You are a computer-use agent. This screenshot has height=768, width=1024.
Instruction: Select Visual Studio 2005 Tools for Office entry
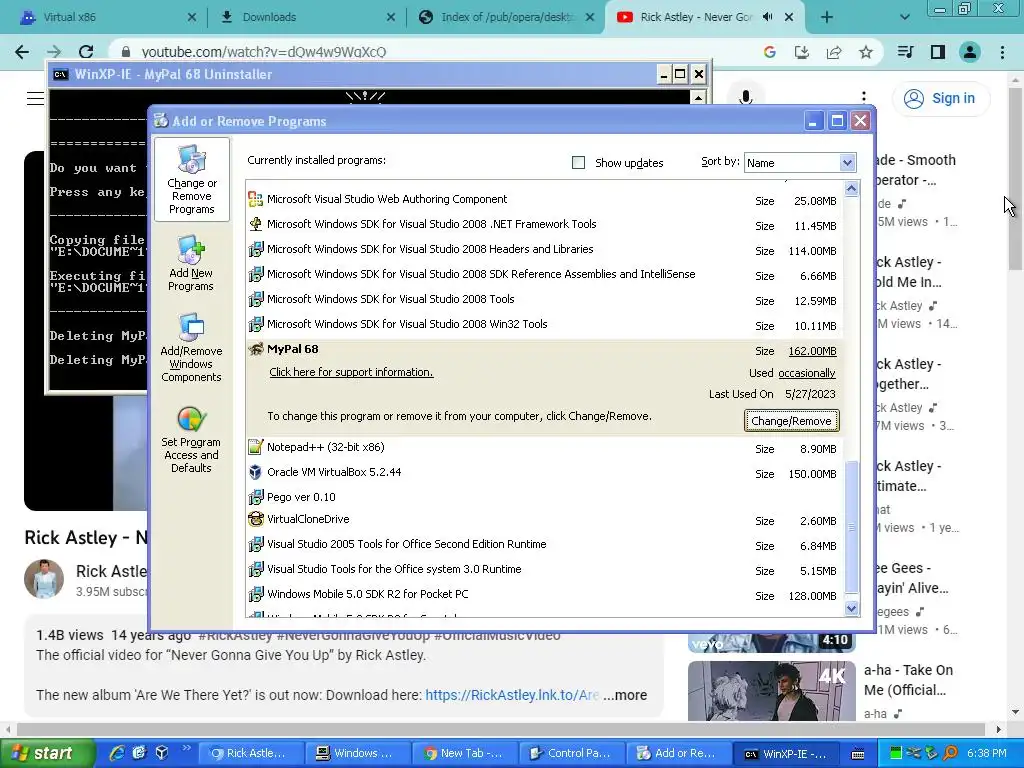point(544,544)
